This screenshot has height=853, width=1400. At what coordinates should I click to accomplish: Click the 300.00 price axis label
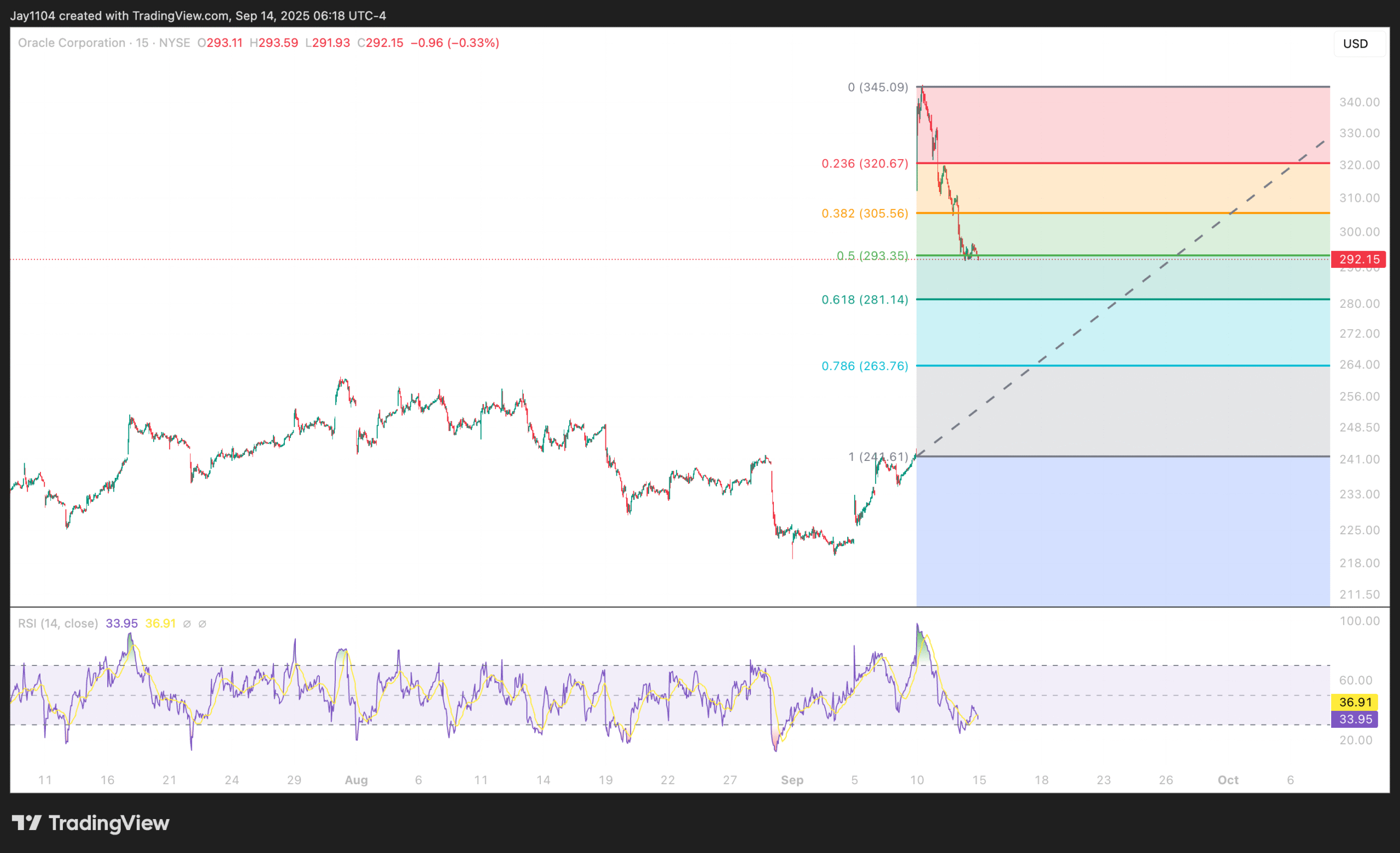click(1359, 232)
